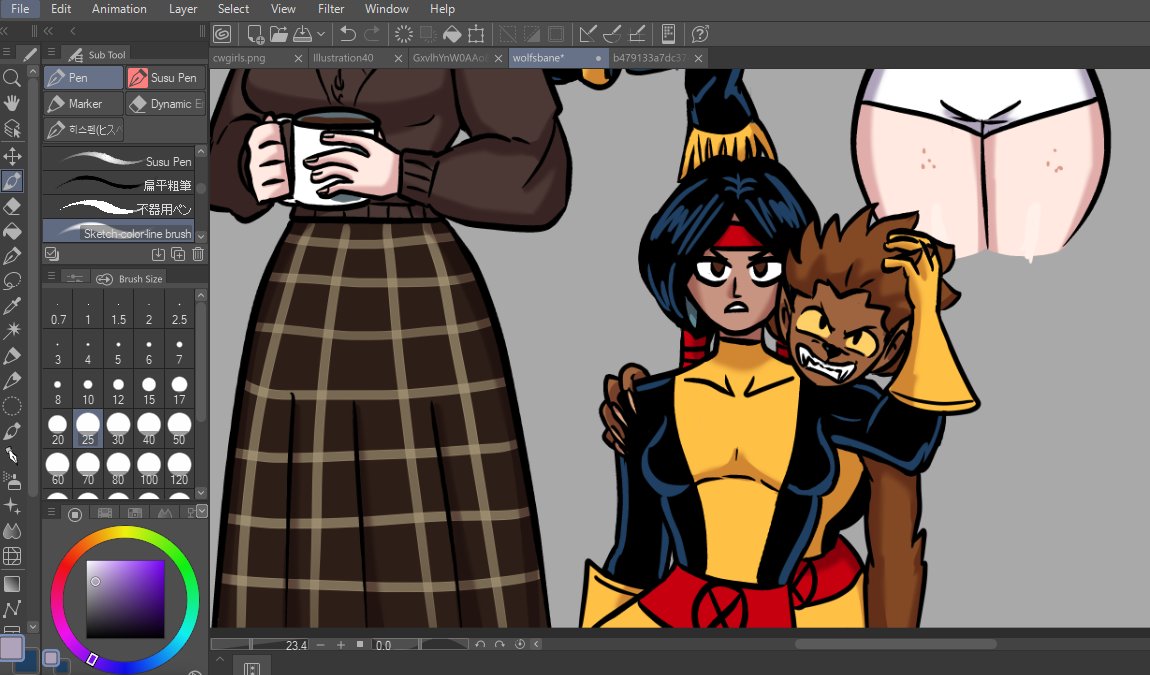Viewport: 1150px width, 675px height.
Task: Select the Fill bucket tool in left toolbar
Action: point(12,231)
